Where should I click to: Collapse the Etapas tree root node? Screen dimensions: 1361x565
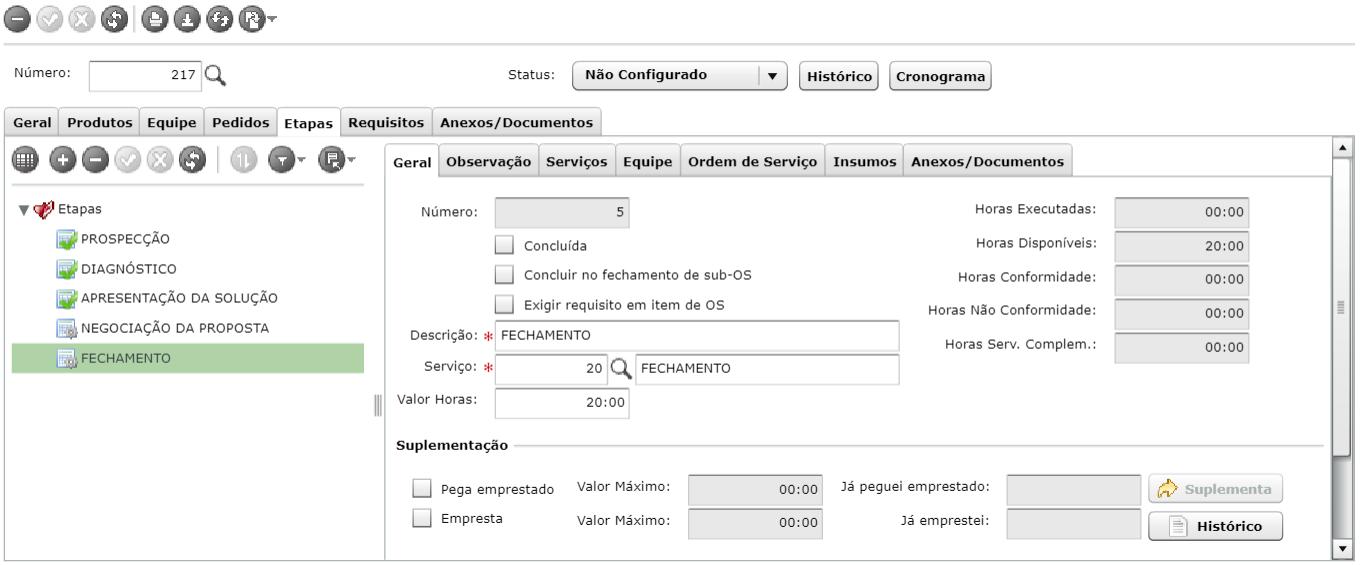tap(23, 210)
